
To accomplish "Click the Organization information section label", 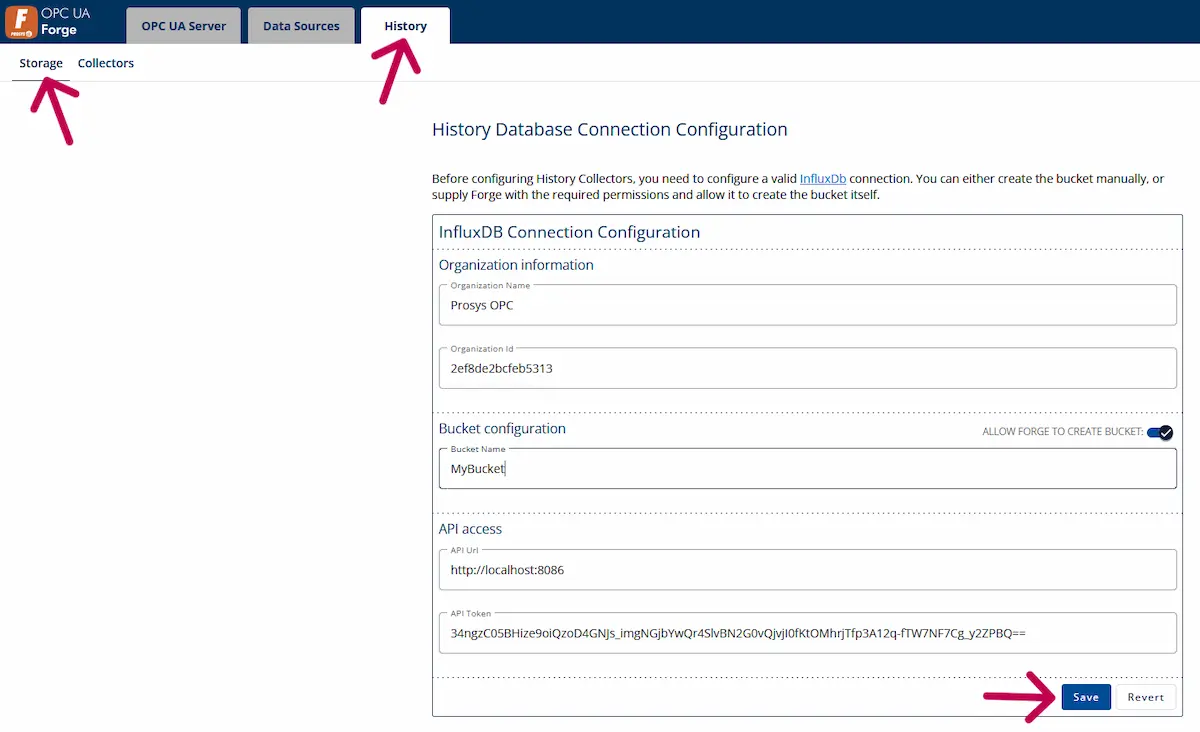I will click(x=516, y=265).
